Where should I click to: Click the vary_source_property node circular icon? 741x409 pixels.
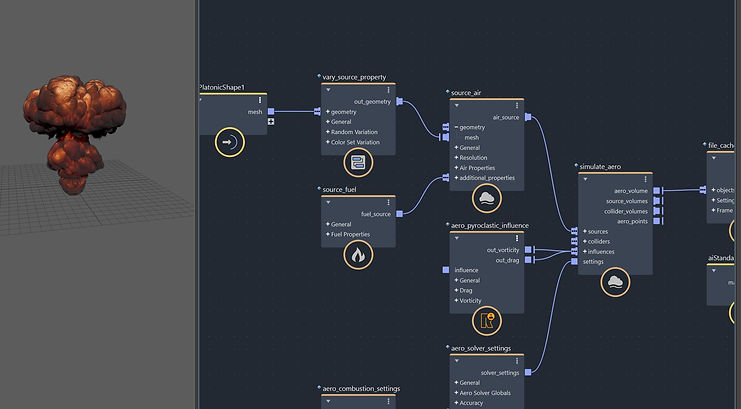(358, 163)
